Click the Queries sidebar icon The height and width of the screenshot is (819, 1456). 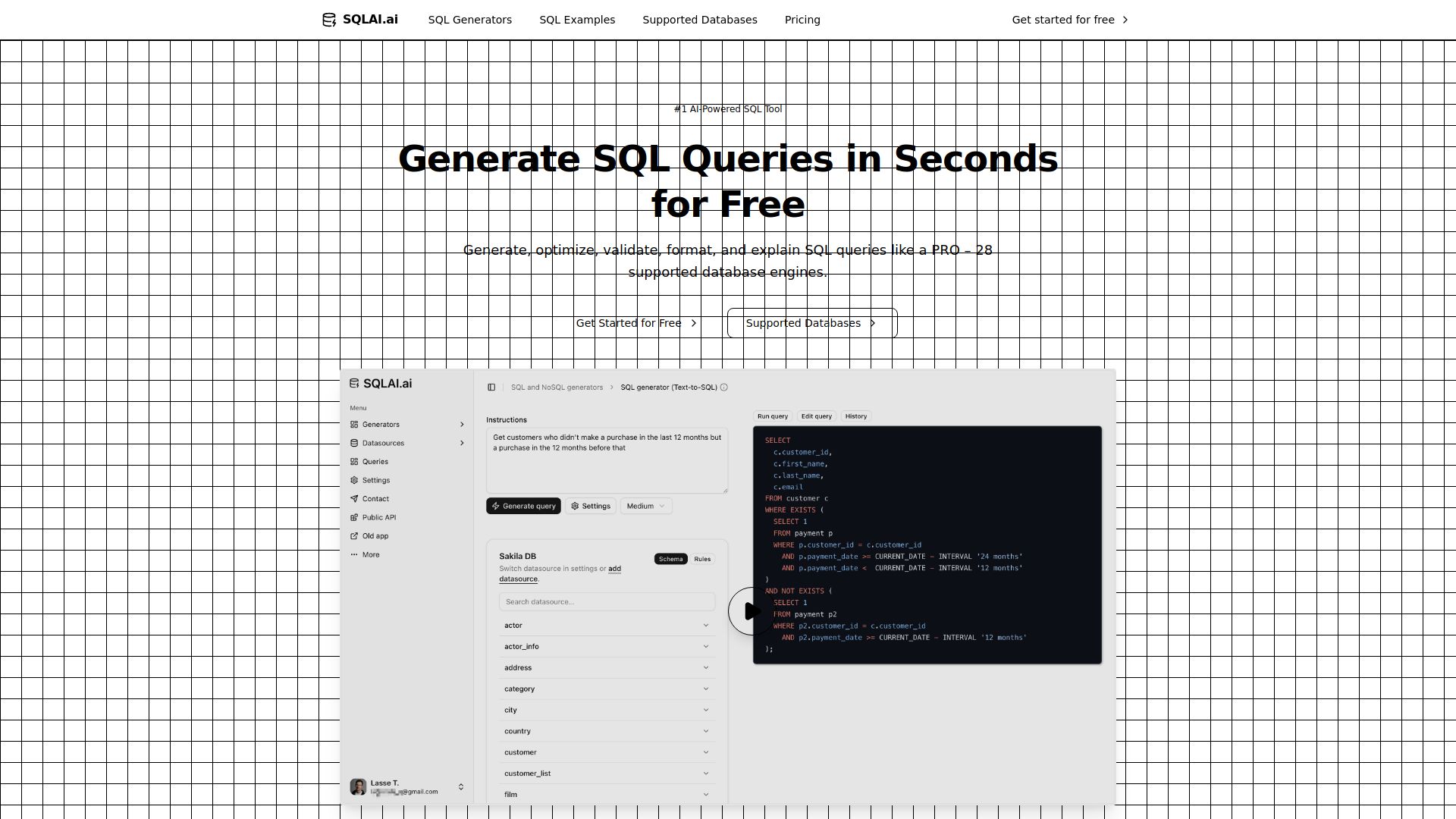click(x=354, y=462)
